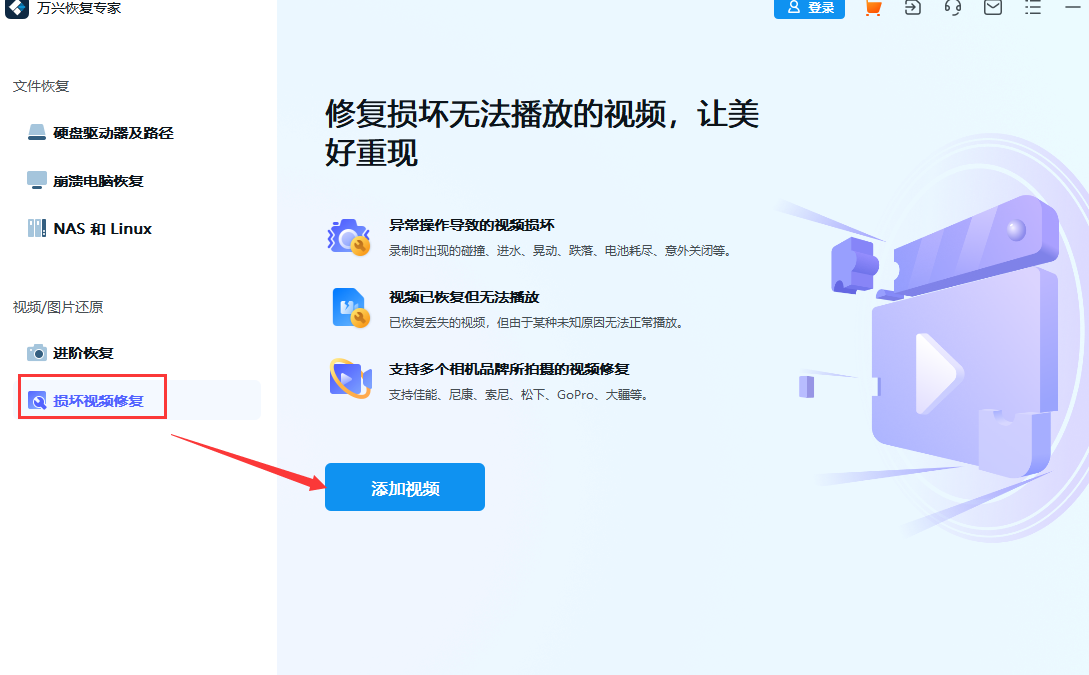Click the 添加视频 button

tap(404, 487)
